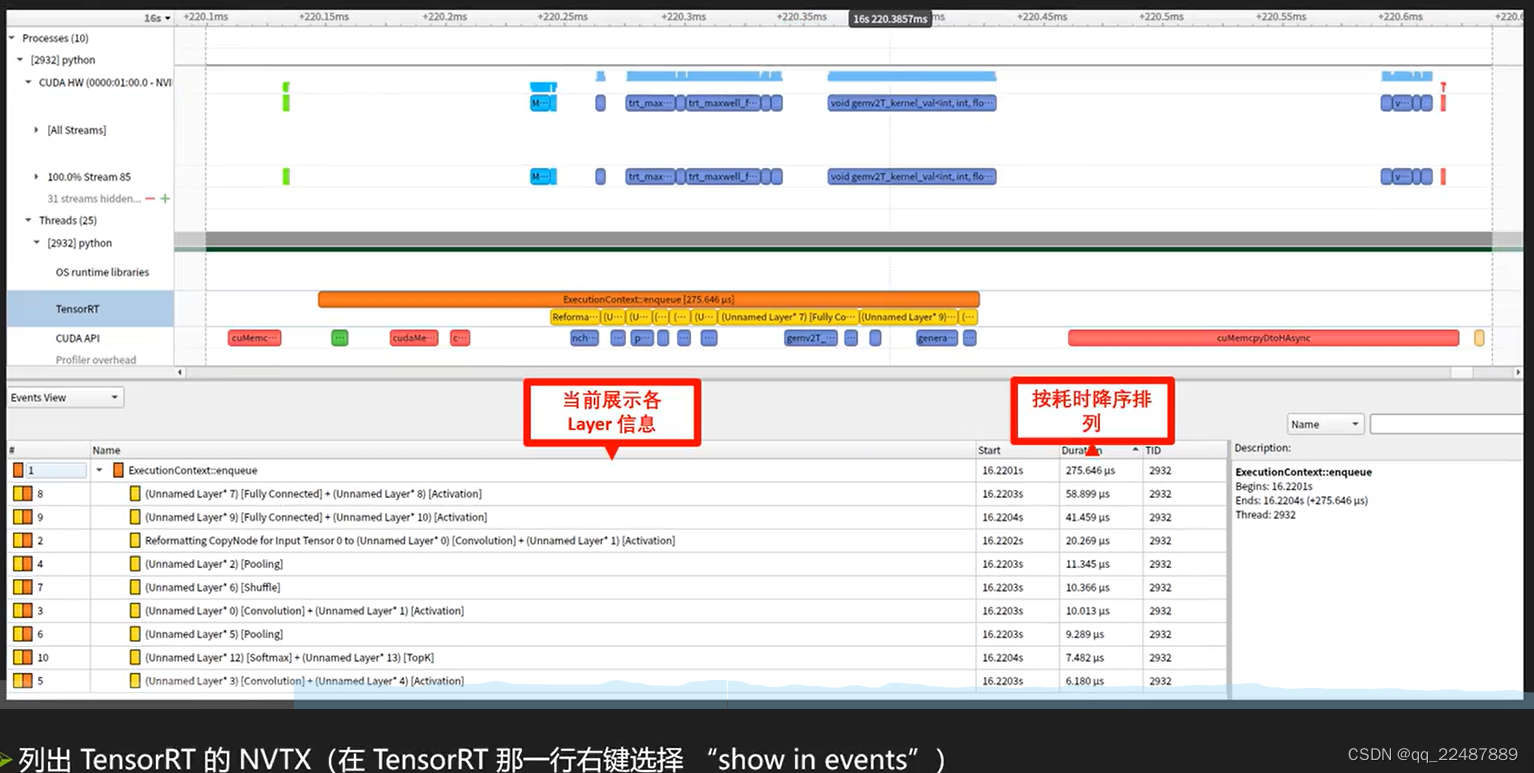Select yellow (Unnamed Layer* 9) NVTX range
The image size is (1534, 773).
(x=907, y=317)
